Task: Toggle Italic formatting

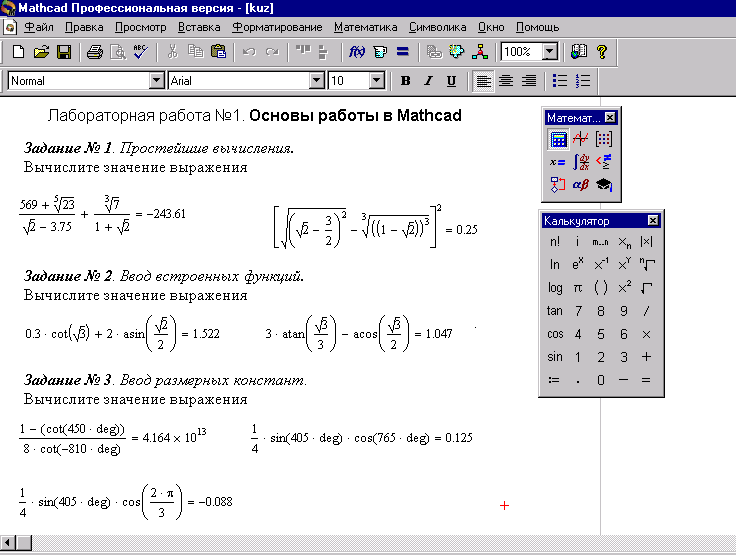Action: (428, 81)
